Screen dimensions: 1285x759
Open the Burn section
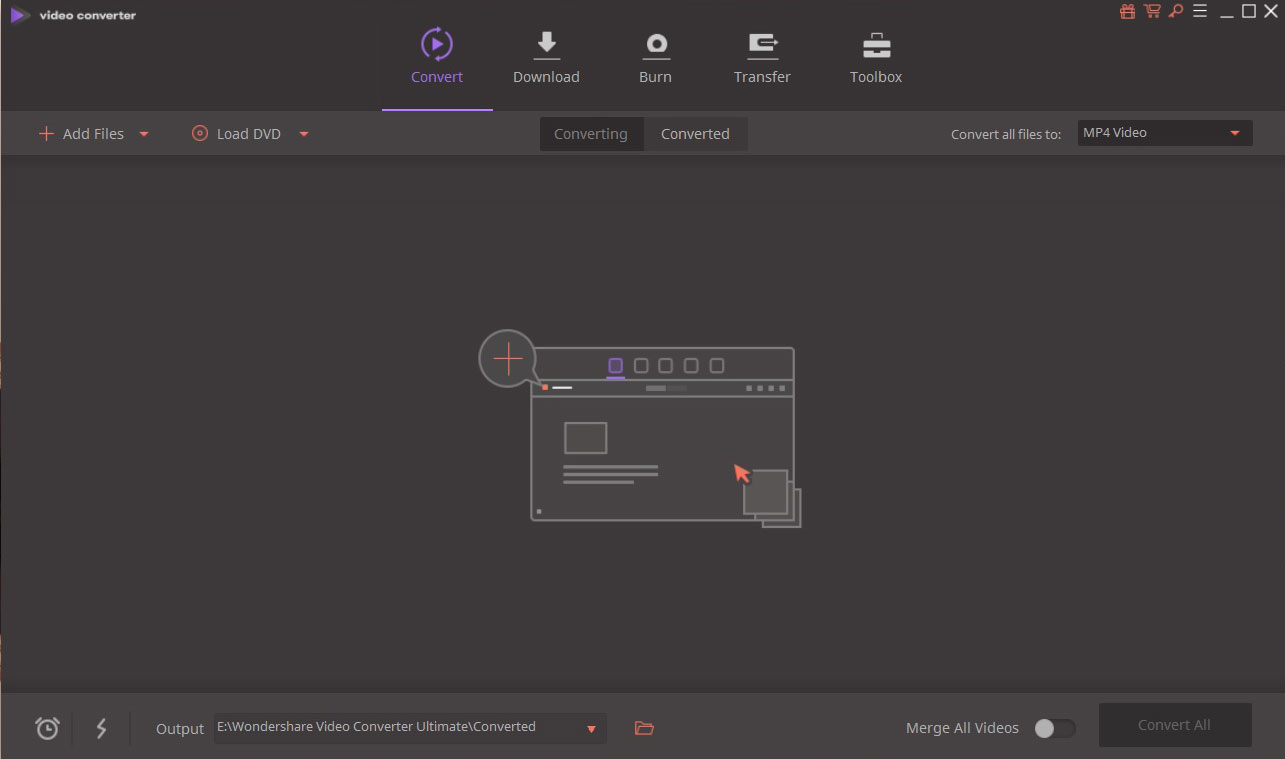[x=655, y=57]
